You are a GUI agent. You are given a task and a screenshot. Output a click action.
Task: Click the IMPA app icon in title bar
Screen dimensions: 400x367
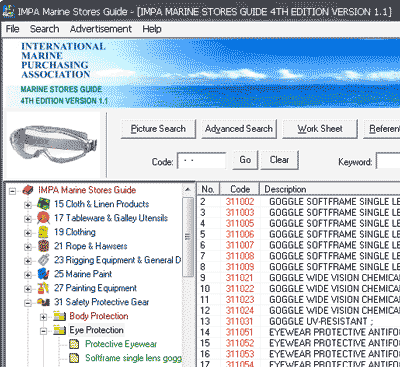[x=9, y=11]
